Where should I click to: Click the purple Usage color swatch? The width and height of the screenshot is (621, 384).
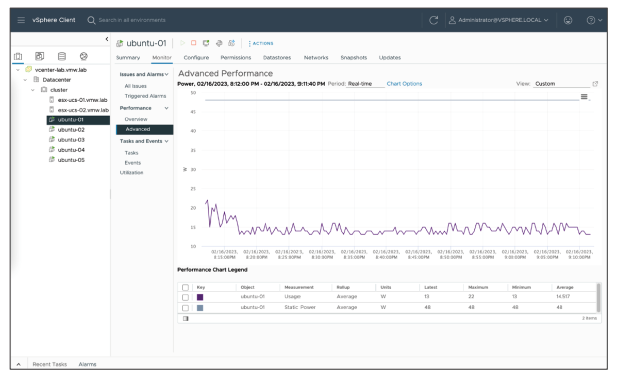point(200,297)
